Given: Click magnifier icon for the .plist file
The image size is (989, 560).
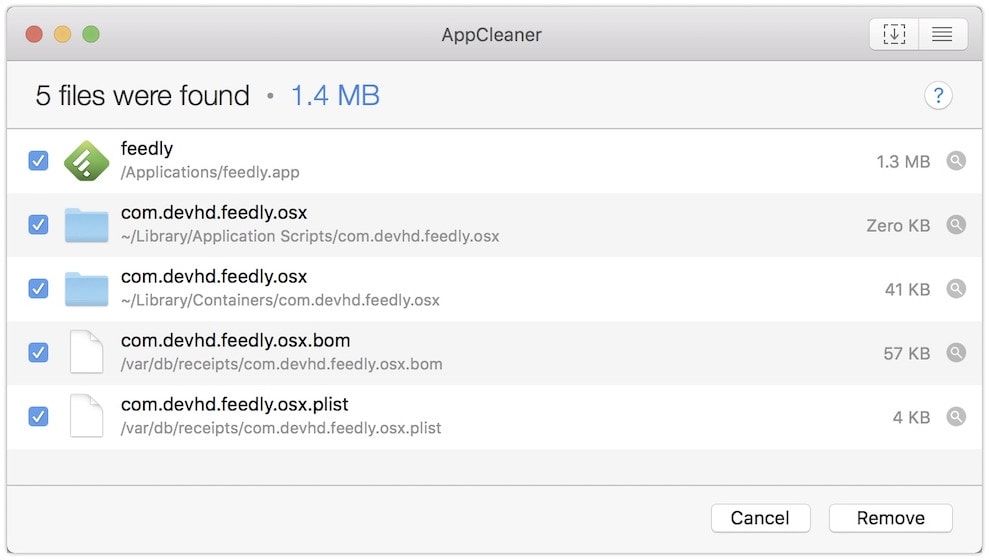Looking at the screenshot, I should [x=956, y=417].
